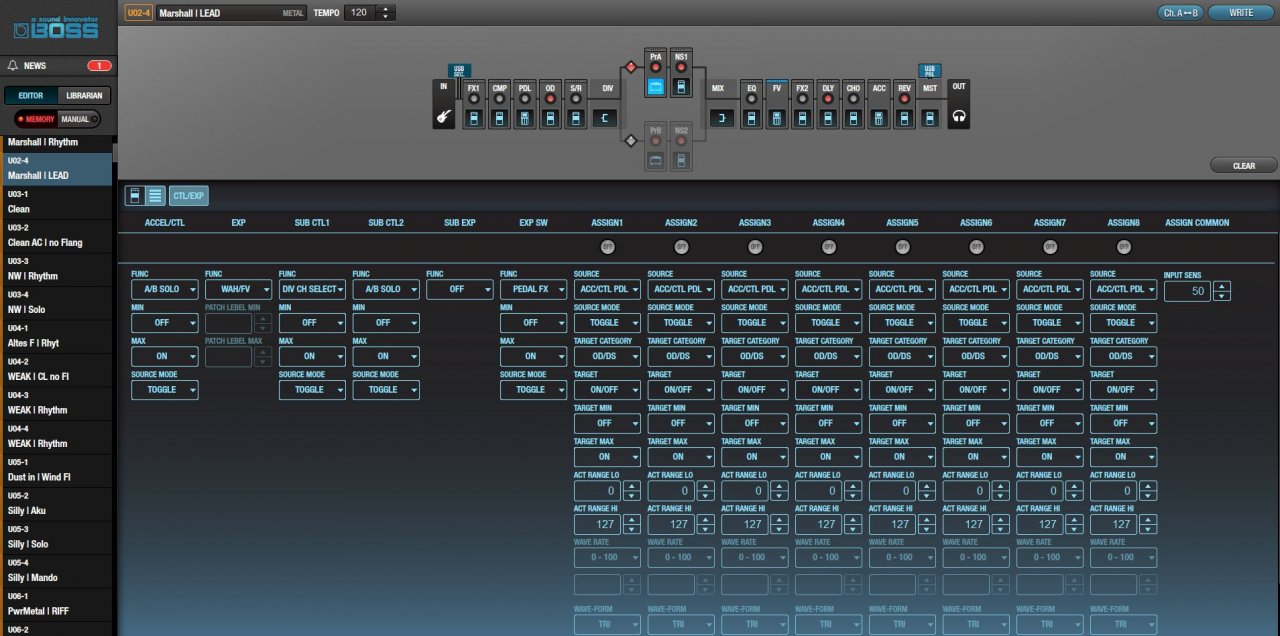Toggle the DLY delay on/off LED
This screenshot has height=636, width=1280.
point(828,100)
